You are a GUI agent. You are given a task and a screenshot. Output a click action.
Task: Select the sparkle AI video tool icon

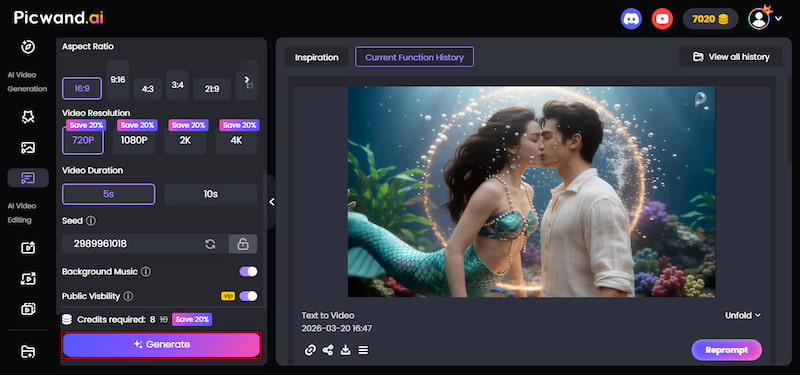tap(28, 118)
